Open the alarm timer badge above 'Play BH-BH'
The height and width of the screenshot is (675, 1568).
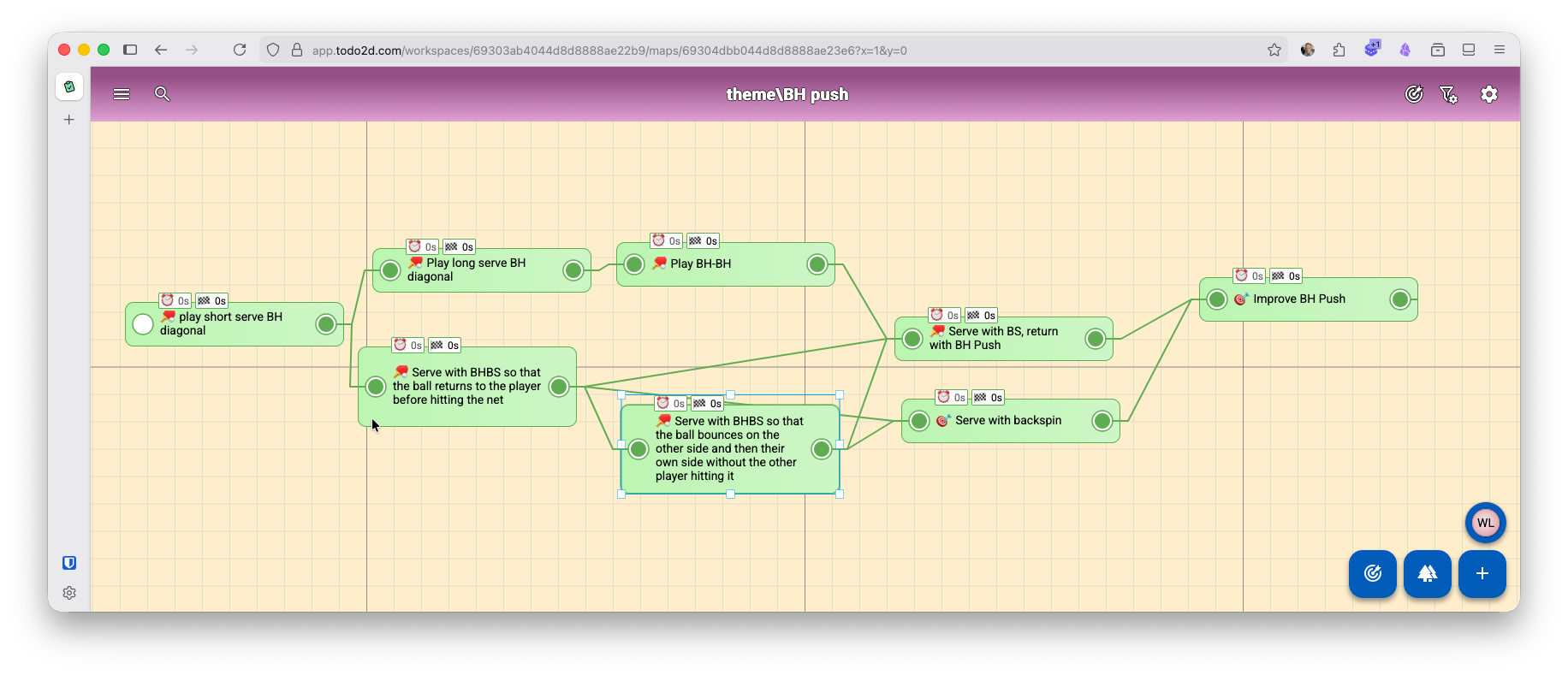click(666, 241)
